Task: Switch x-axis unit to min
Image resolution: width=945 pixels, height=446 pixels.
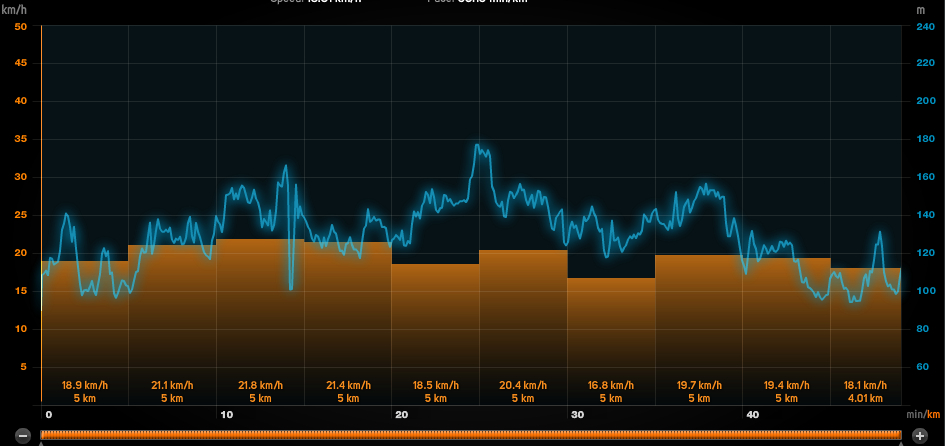Action: pos(913,414)
